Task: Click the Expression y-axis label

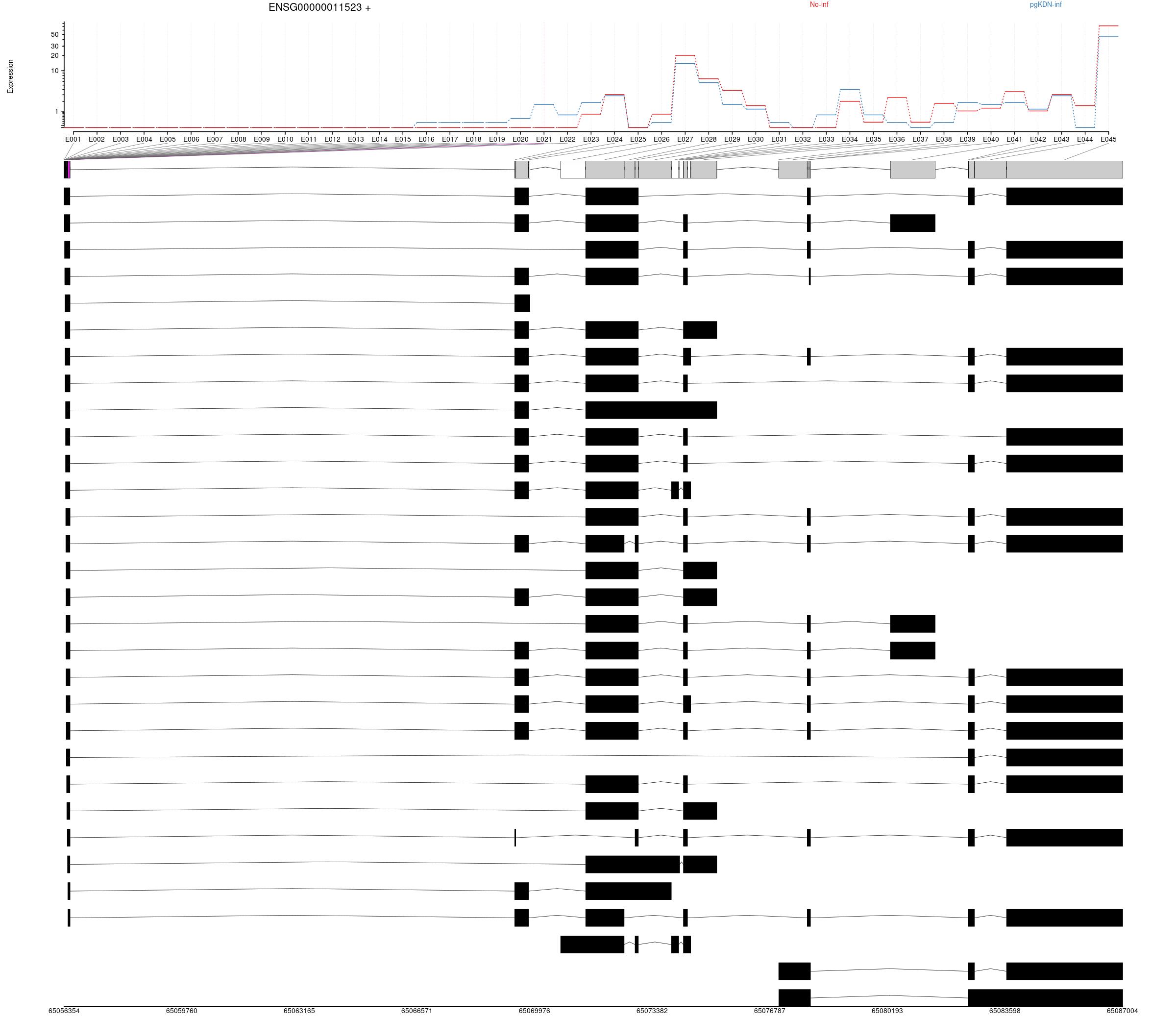Action: coord(10,76)
